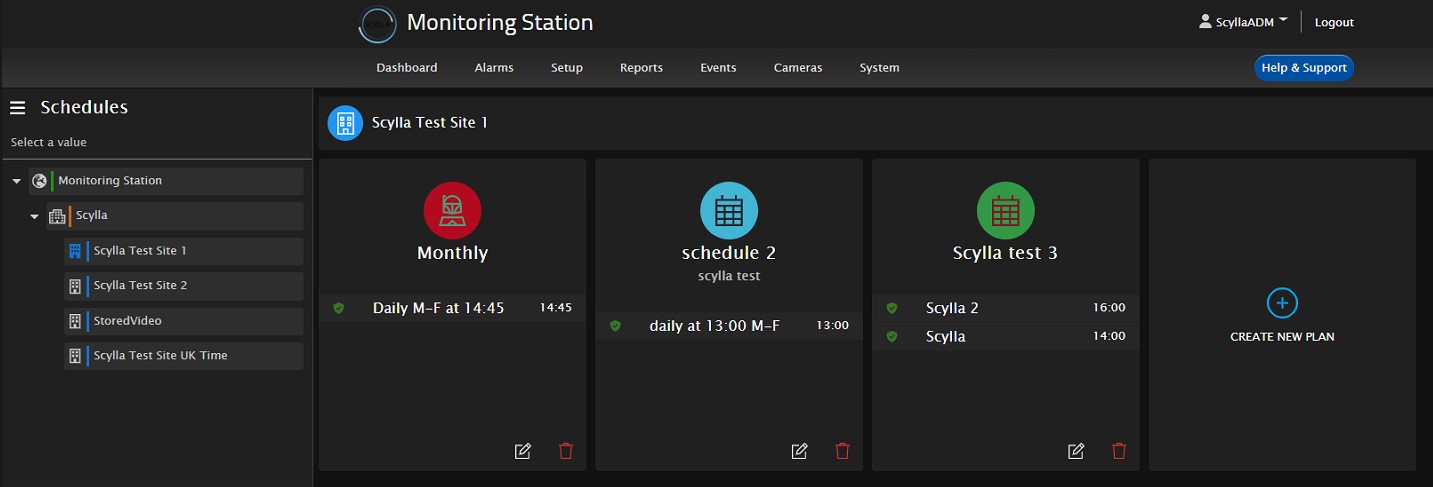Delete the Monthly schedule plan
This screenshot has height=487, width=1433.
[566, 451]
